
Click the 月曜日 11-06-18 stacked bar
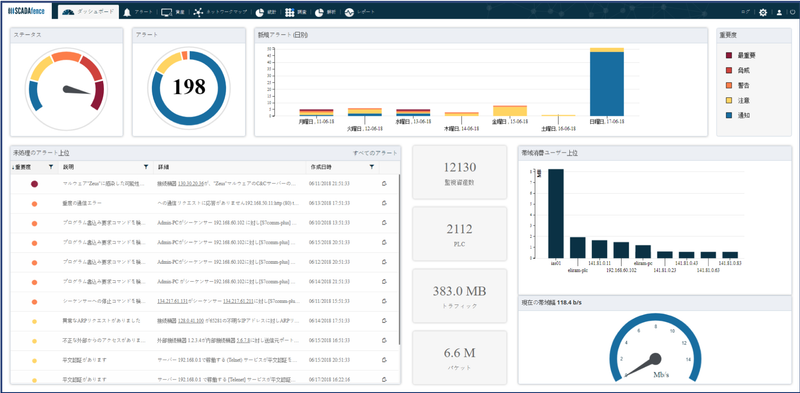tap(316, 112)
